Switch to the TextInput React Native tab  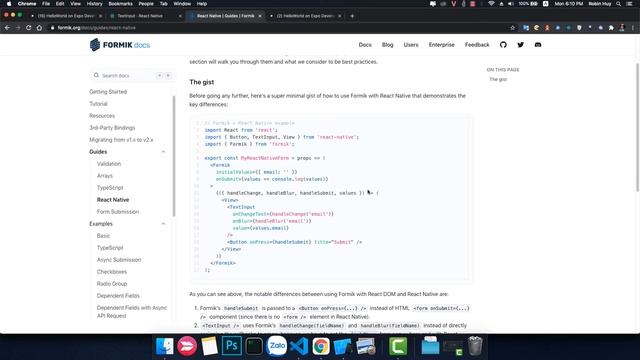click(x=145, y=16)
